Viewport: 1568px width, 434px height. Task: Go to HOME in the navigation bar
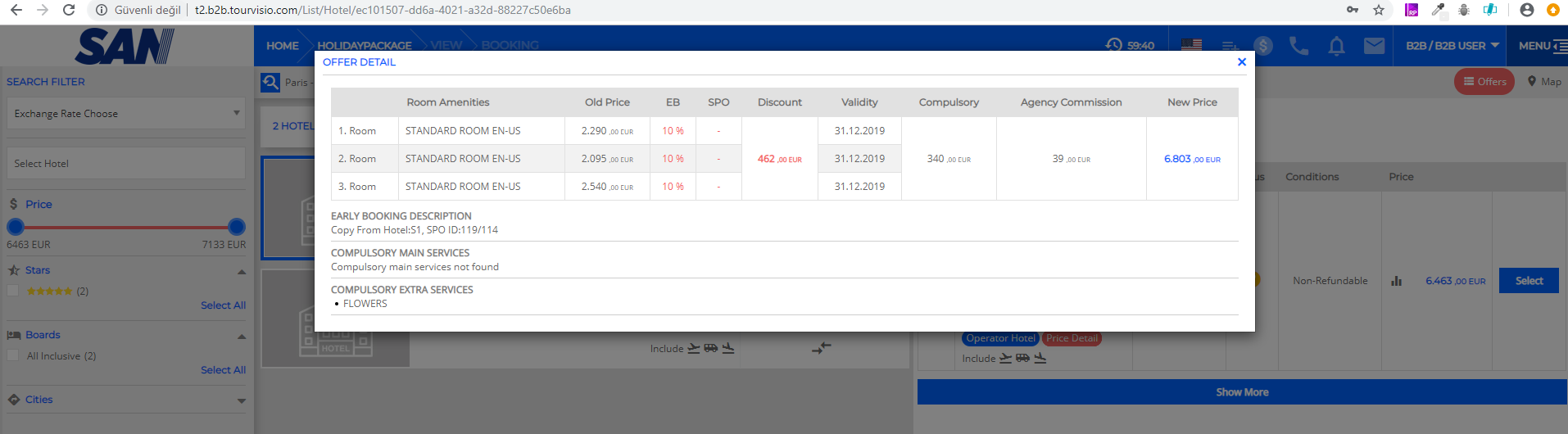[x=282, y=46]
